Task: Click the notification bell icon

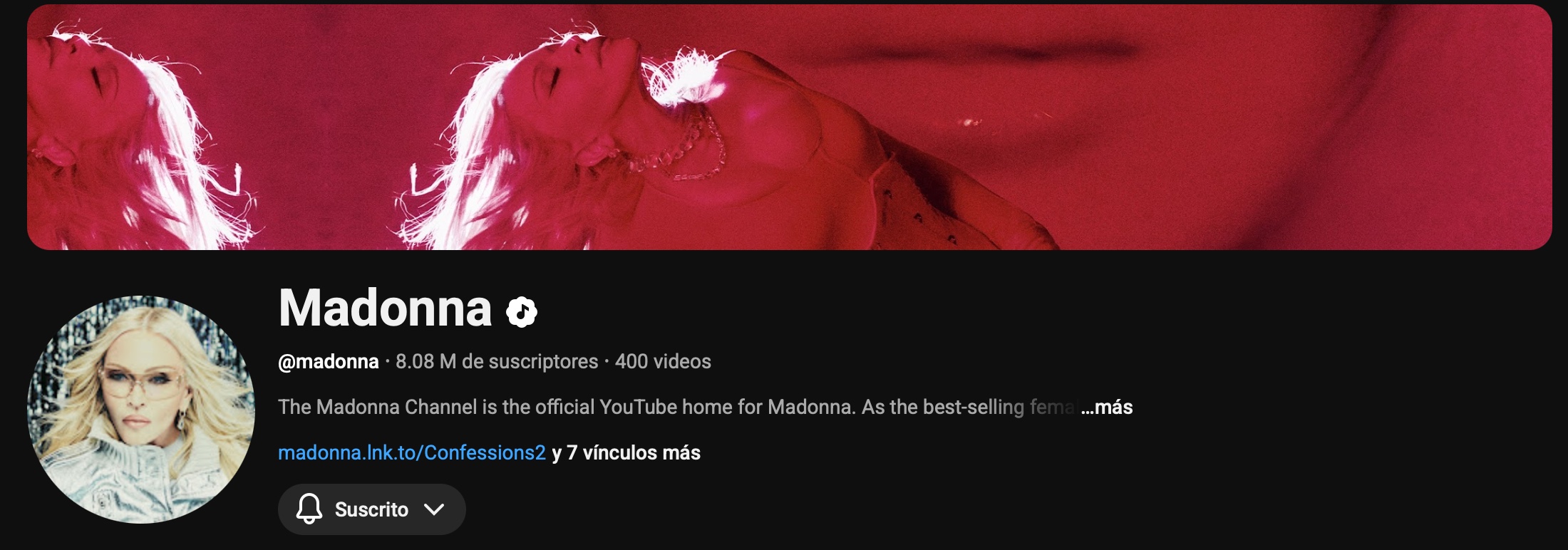Action: pos(309,509)
